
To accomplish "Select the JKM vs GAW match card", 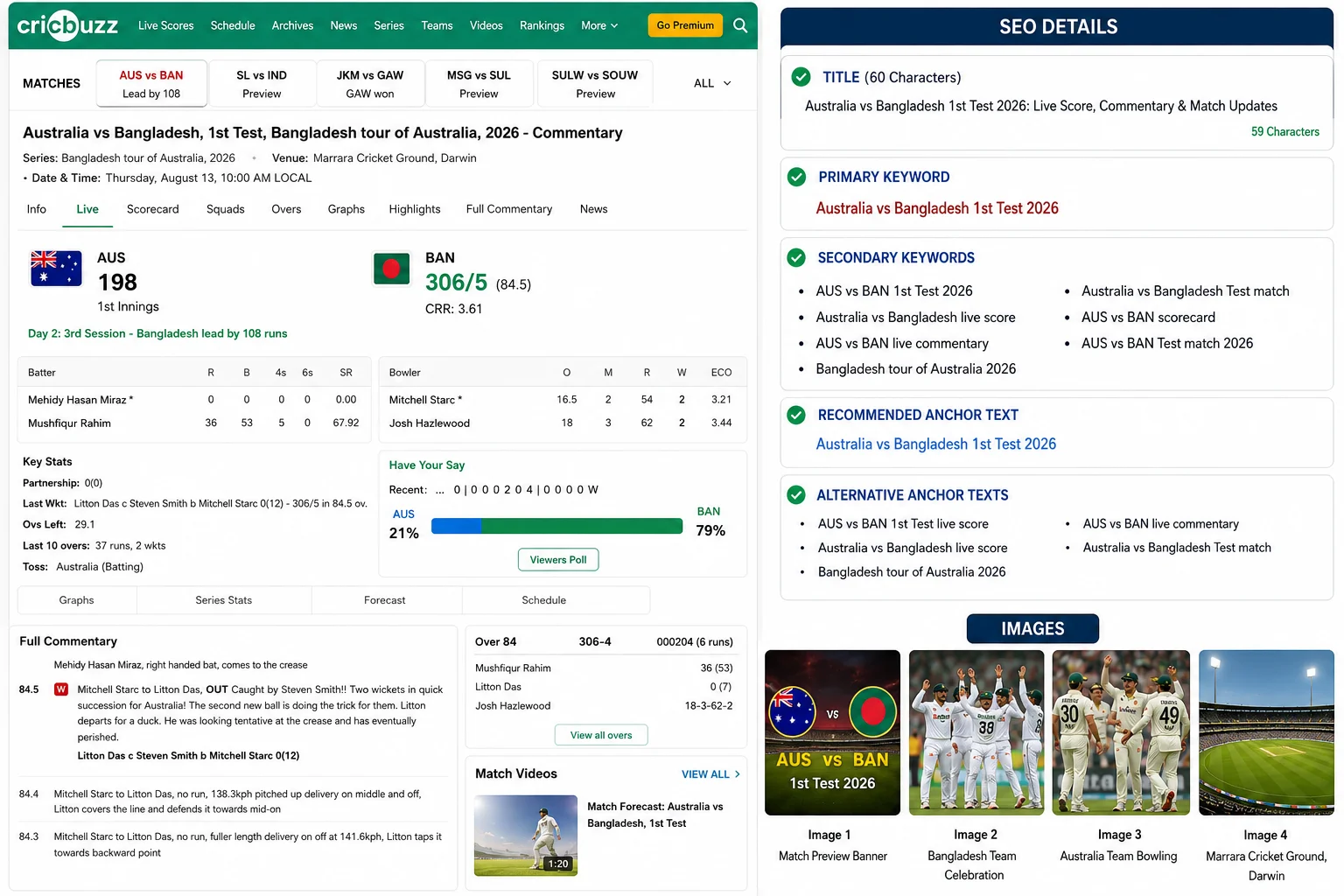I will pos(370,83).
